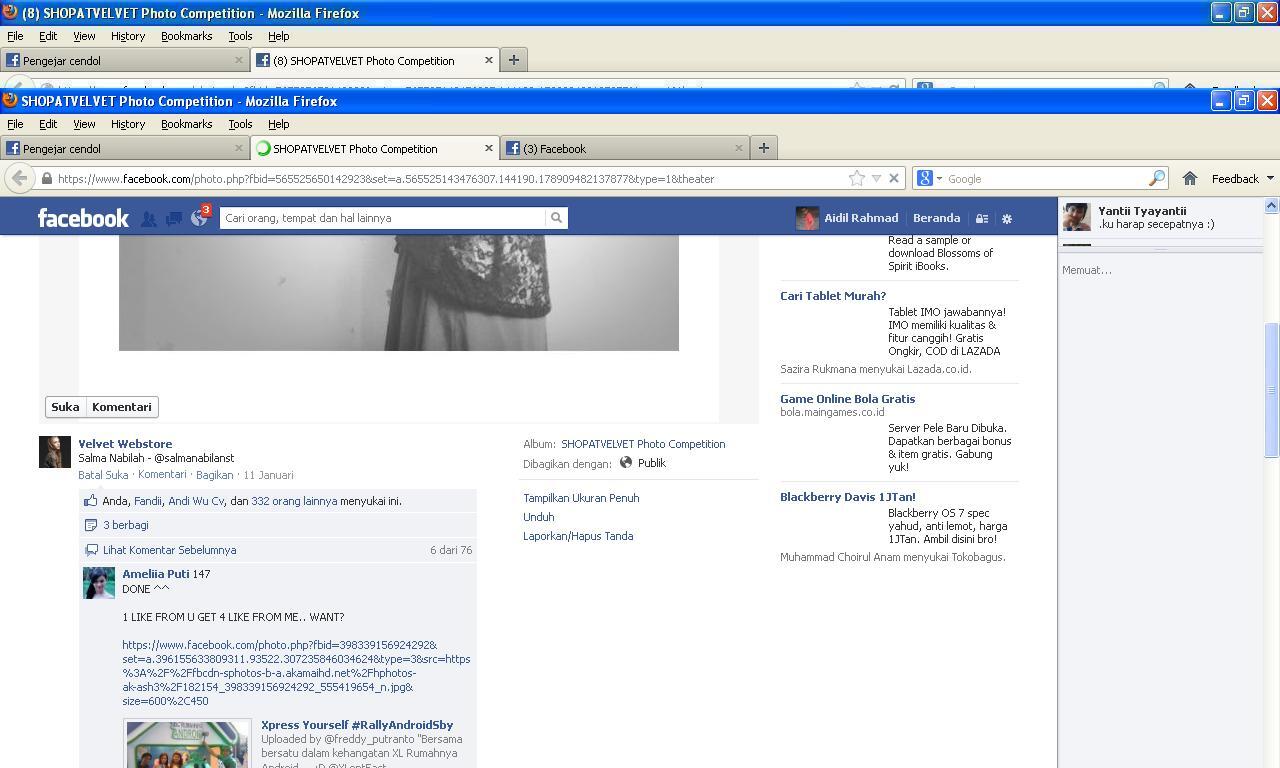Open the Cari Tablet Murah? ad
Viewport: 1280px width, 768px height.
pos(833,296)
